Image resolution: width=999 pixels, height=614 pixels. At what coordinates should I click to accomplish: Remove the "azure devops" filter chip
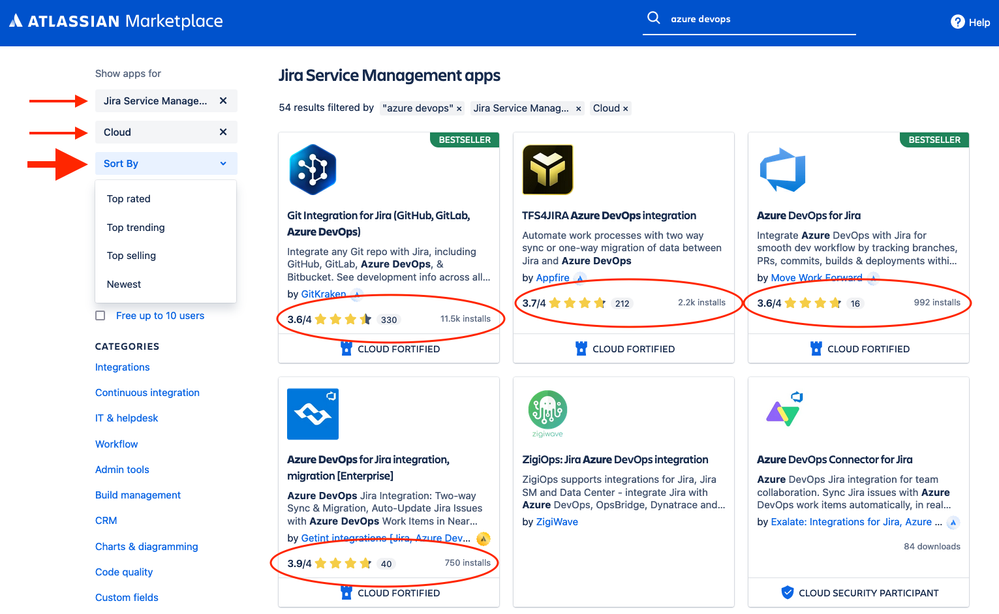pos(459,109)
